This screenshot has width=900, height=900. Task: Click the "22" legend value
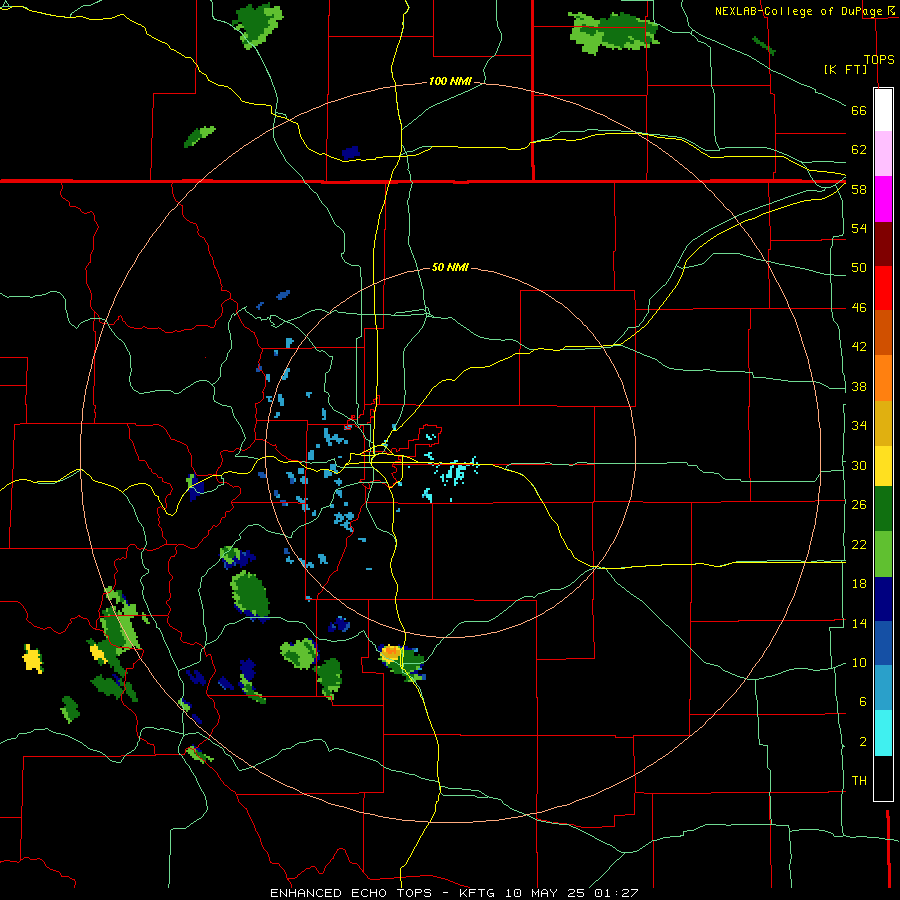(859, 544)
